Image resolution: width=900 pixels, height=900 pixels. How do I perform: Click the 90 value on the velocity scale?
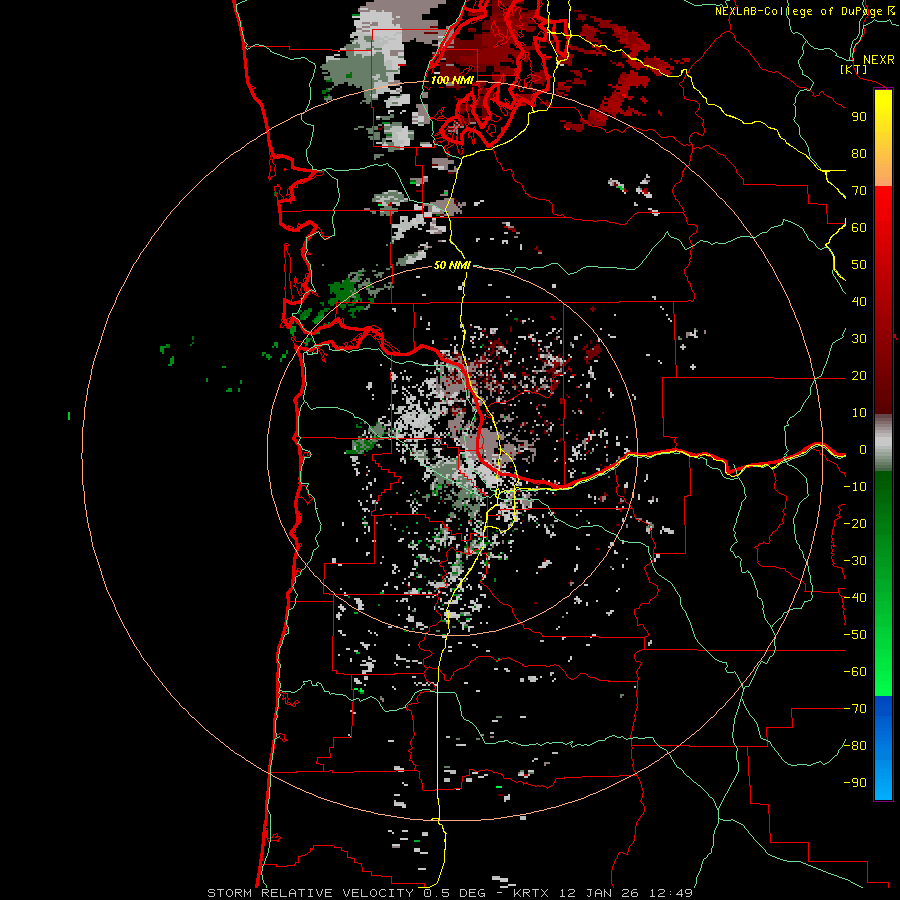click(x=859, y=117)
